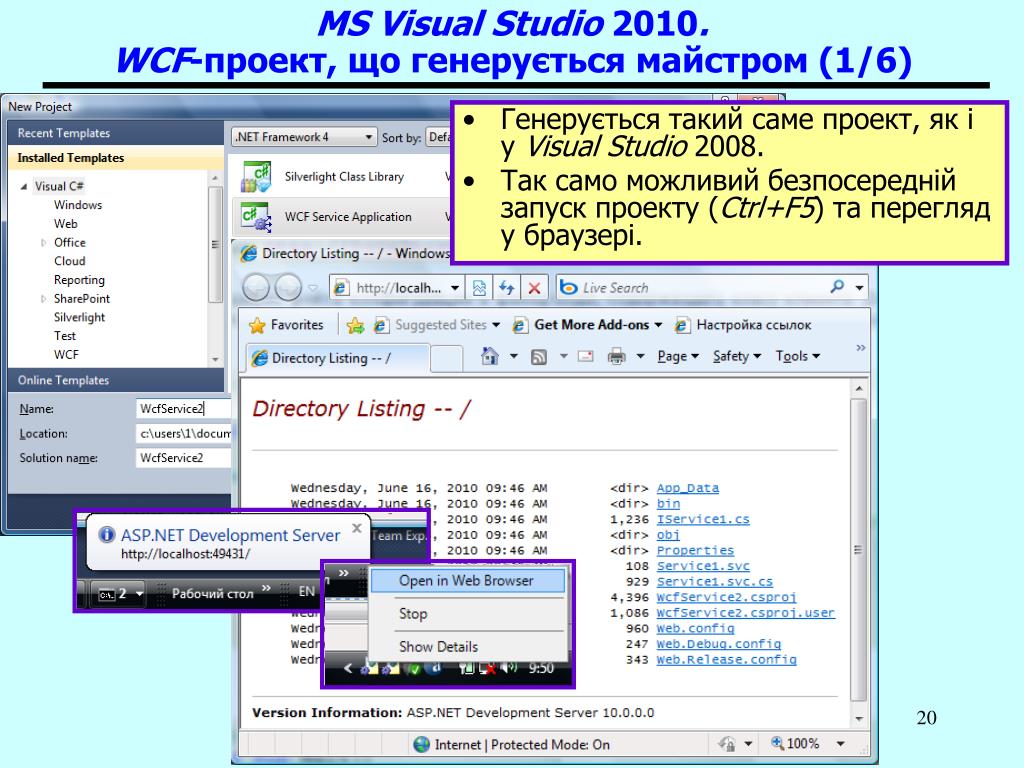Open the WcfService2.csproj link
Screen dimensions: 1024x768
(726, 598)
